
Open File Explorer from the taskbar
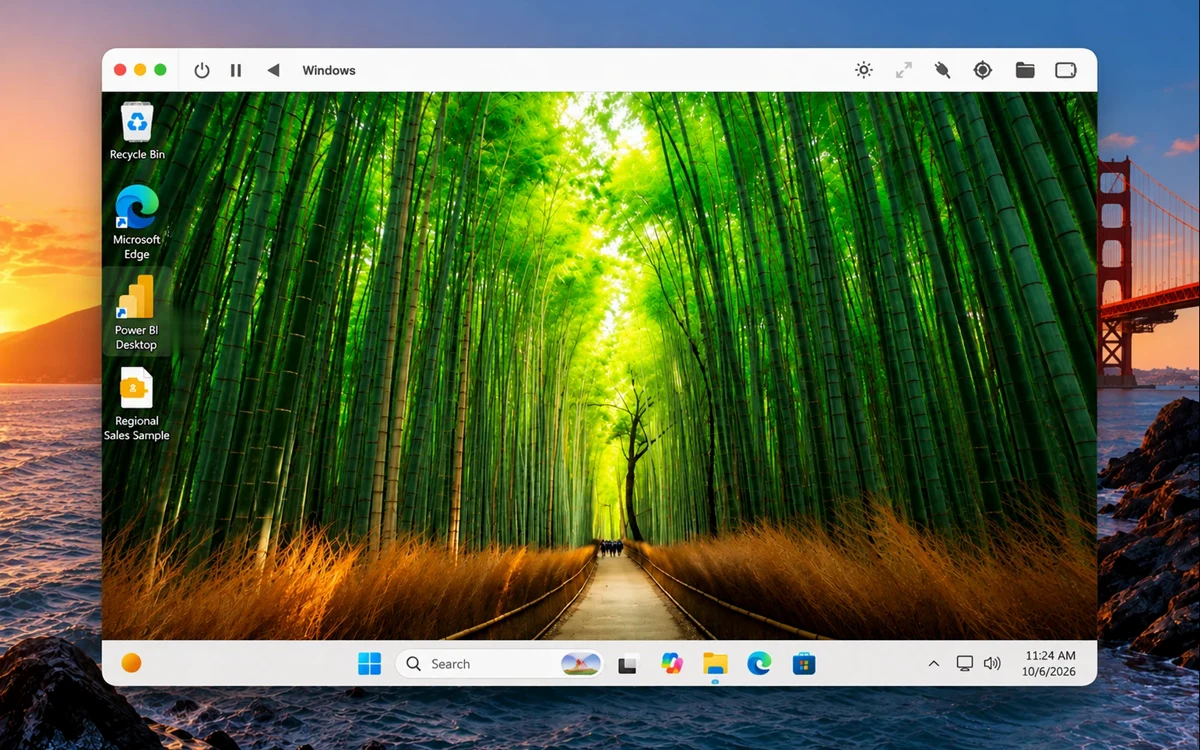point(715,664)
